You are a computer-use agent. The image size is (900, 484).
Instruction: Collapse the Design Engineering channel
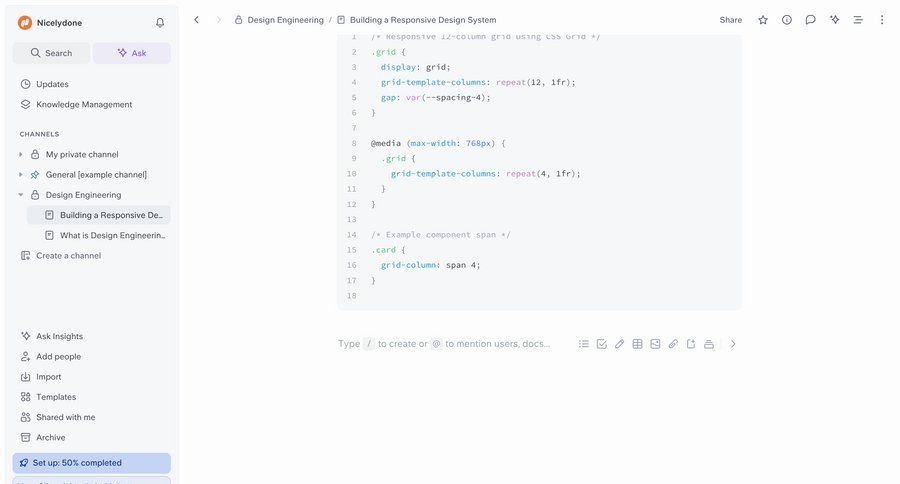pos(21,195)
